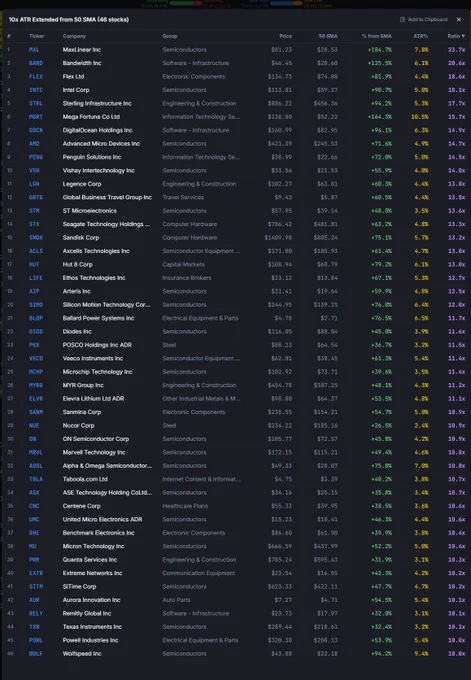Open the STX ticker link
This screenshot has width=471, height=680.
point(34,225)
